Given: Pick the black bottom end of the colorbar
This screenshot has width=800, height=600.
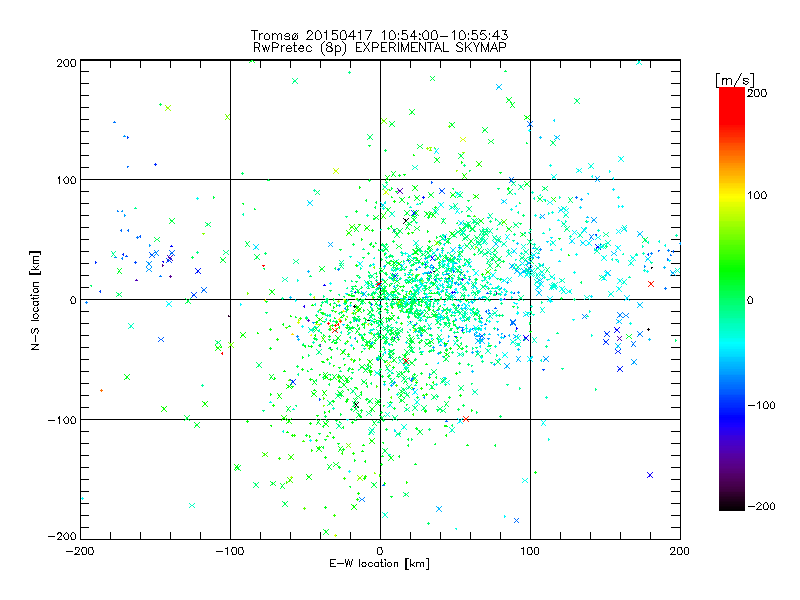Looking at the screenshot, I should (x=732, y=506).
